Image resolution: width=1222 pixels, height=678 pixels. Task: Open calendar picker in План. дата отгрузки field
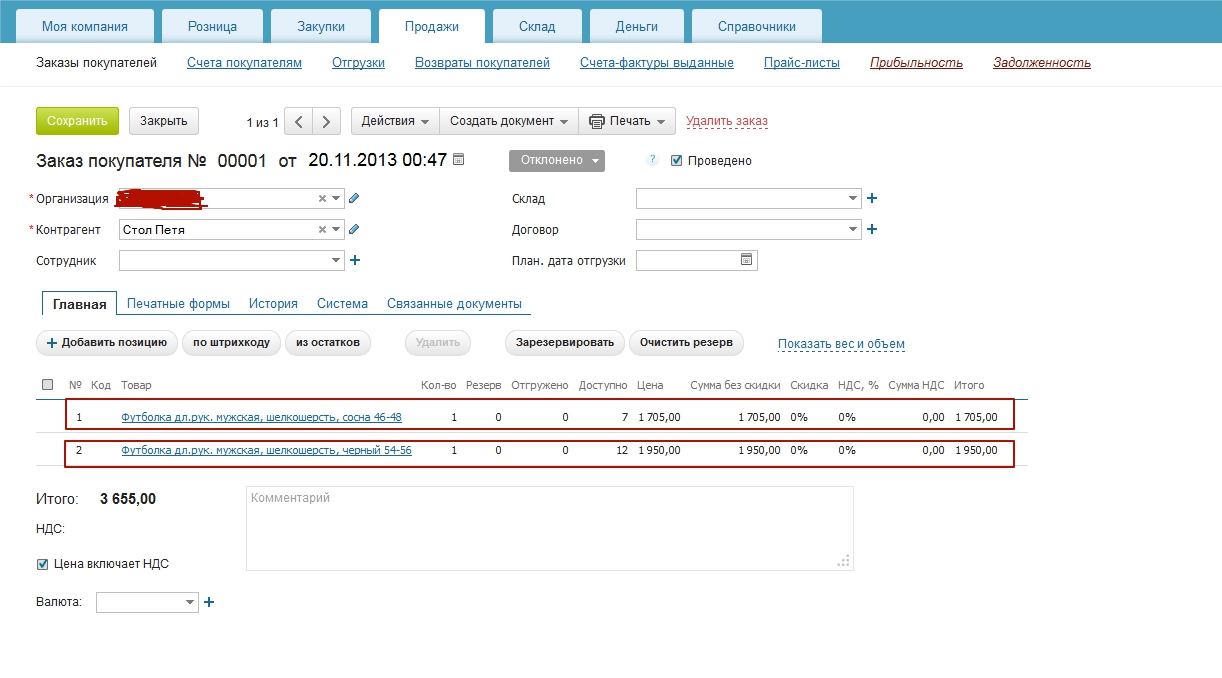pyautogui.click(x=746, y=260)
